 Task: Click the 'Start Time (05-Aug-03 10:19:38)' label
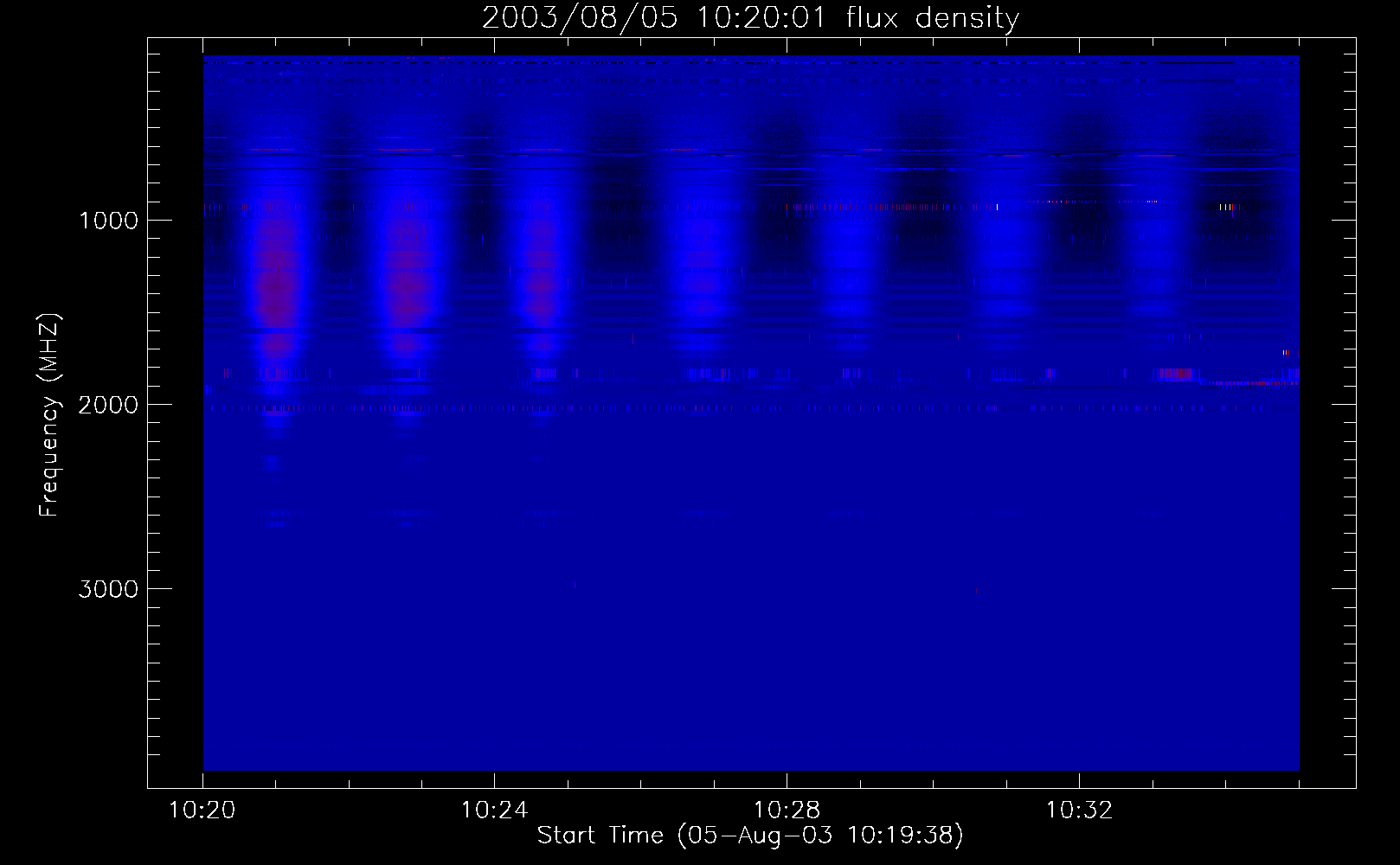[750, 836]
